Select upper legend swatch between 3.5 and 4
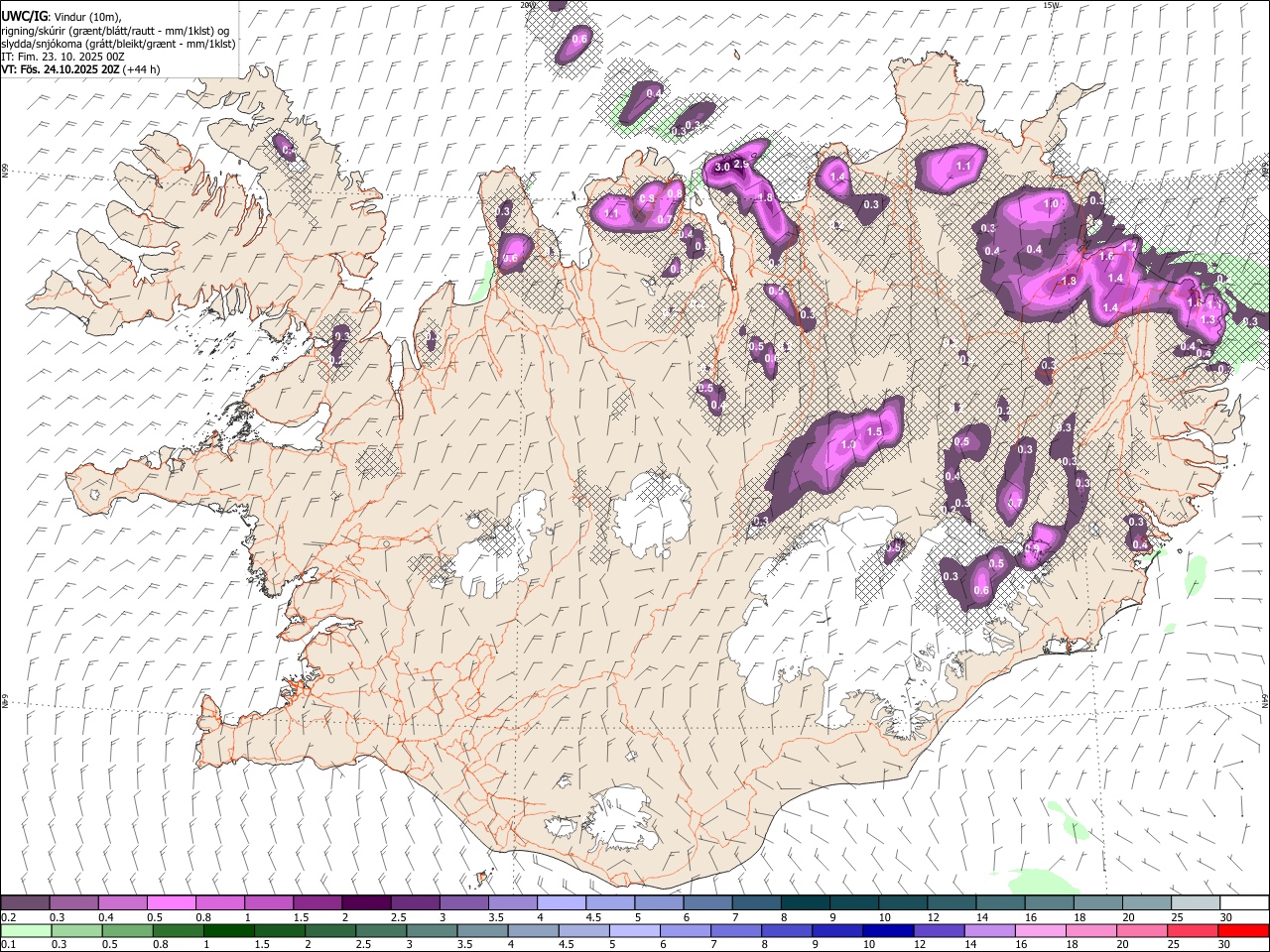 [513, 902]
